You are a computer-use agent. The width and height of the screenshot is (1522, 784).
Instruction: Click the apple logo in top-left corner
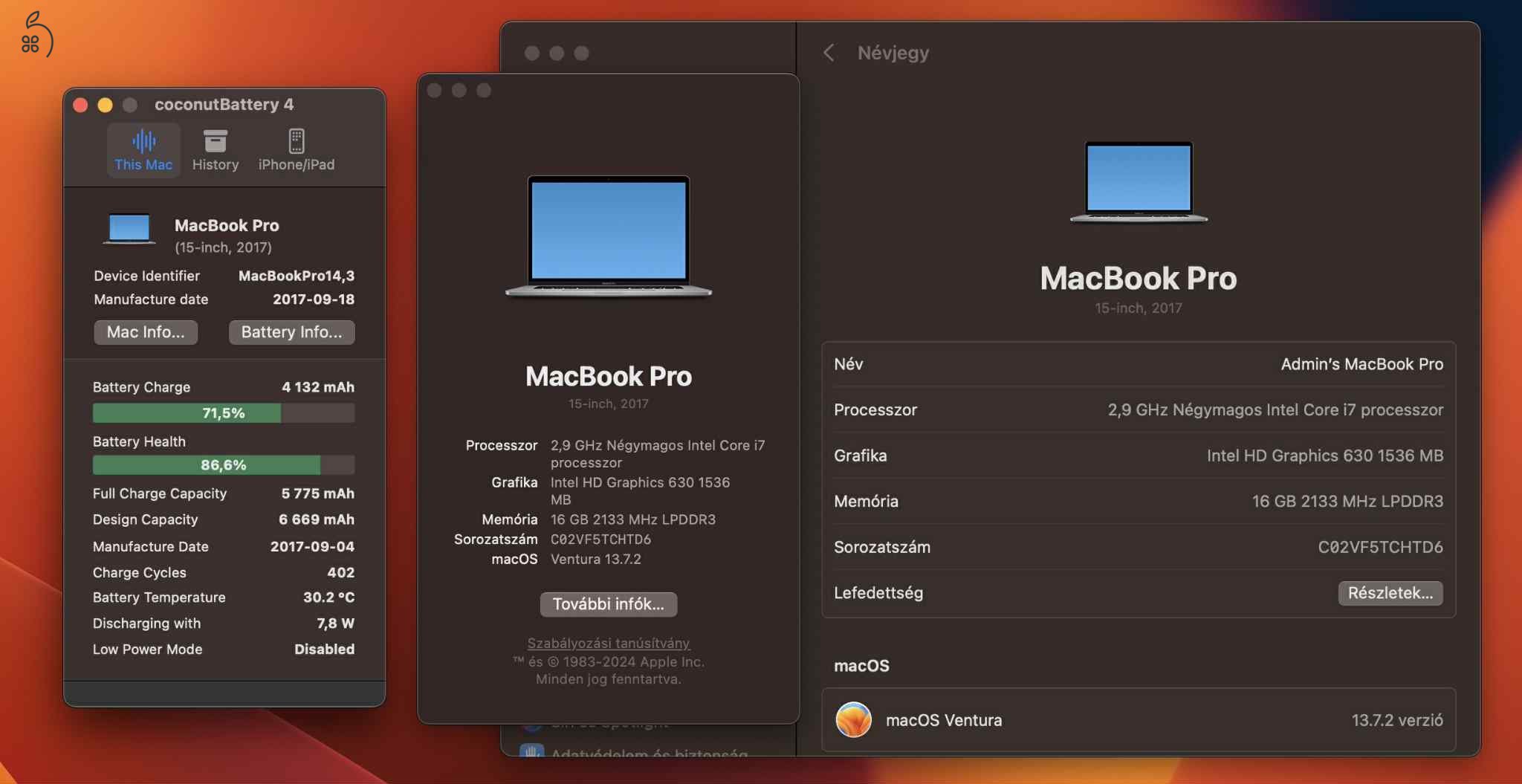37,35
